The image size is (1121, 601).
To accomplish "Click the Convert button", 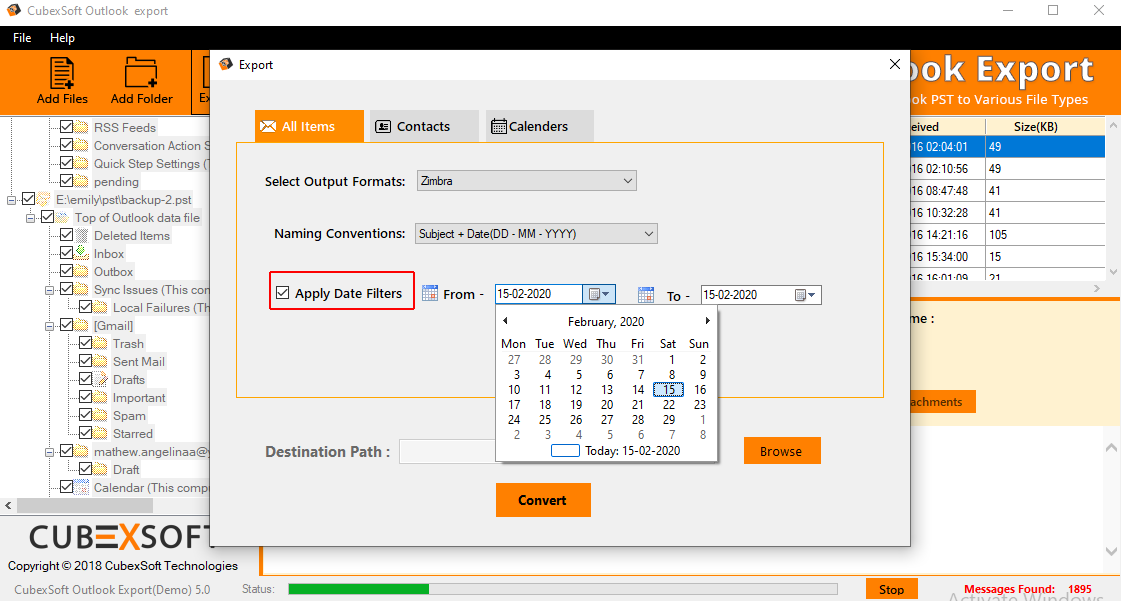I will [542, 500].
